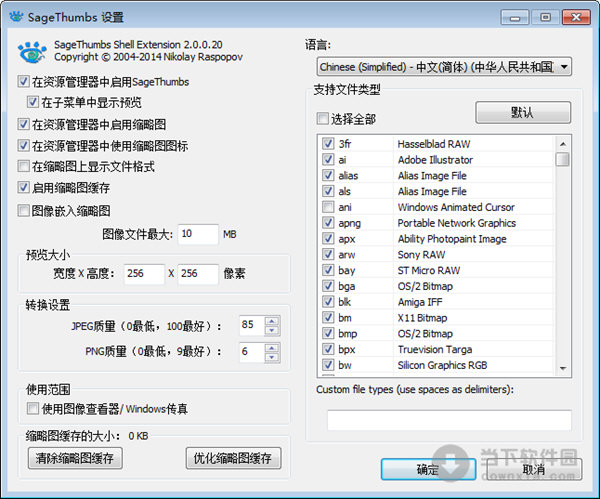
Task: Uncheck the apng file type
Action: click(x=328, y=222)
